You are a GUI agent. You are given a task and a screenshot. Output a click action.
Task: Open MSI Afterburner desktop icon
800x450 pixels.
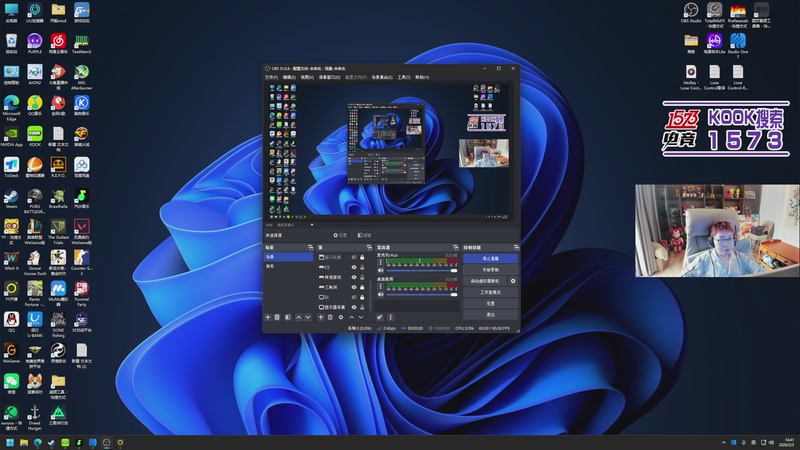82,77
